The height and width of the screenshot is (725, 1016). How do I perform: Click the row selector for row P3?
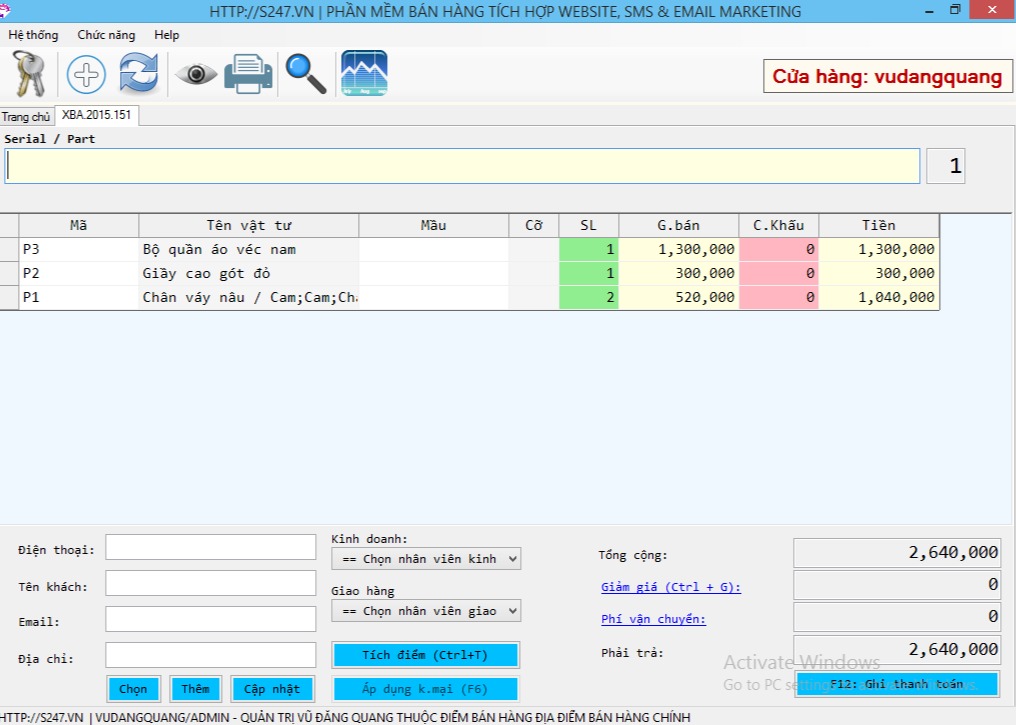pyautogui.click(x=9, y=249)
